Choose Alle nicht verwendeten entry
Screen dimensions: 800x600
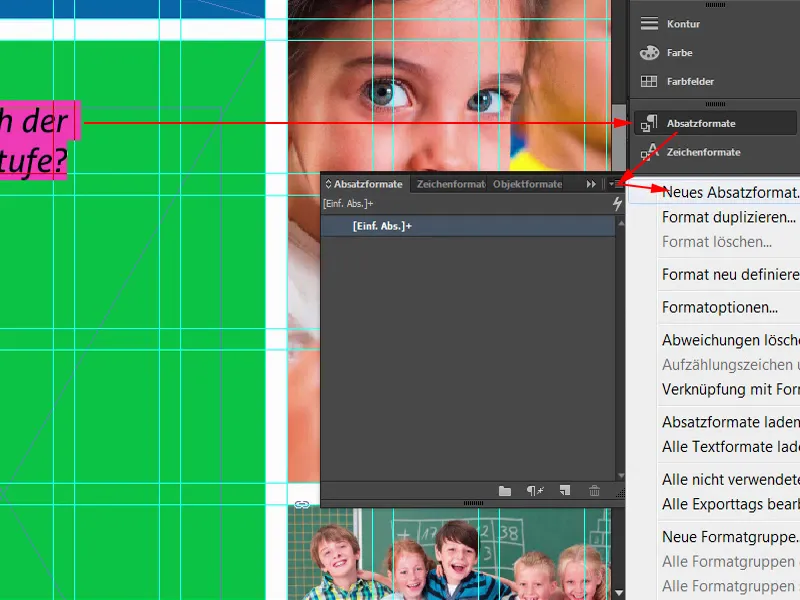click(730, 480)
